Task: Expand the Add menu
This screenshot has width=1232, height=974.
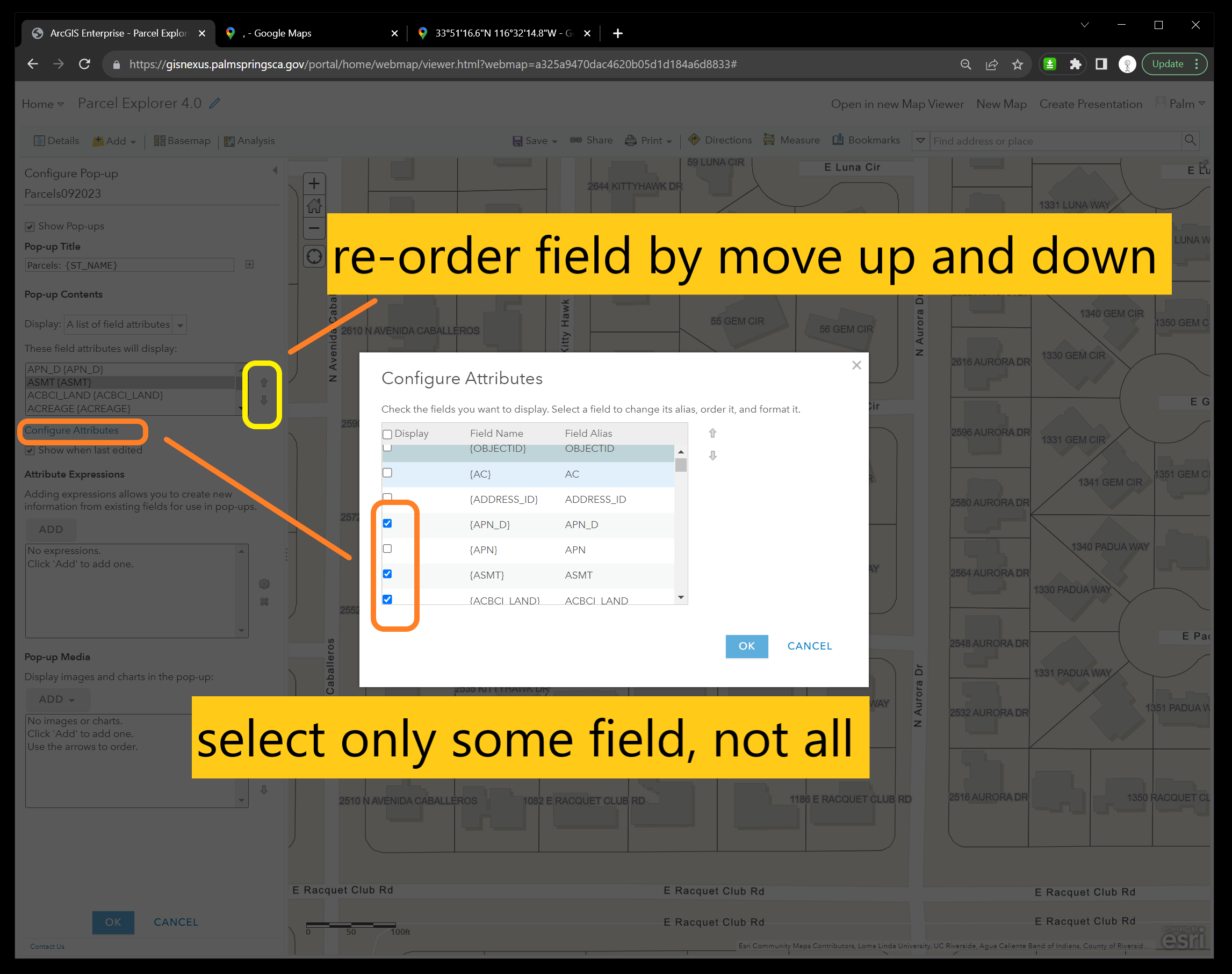Action: point(114,141)
